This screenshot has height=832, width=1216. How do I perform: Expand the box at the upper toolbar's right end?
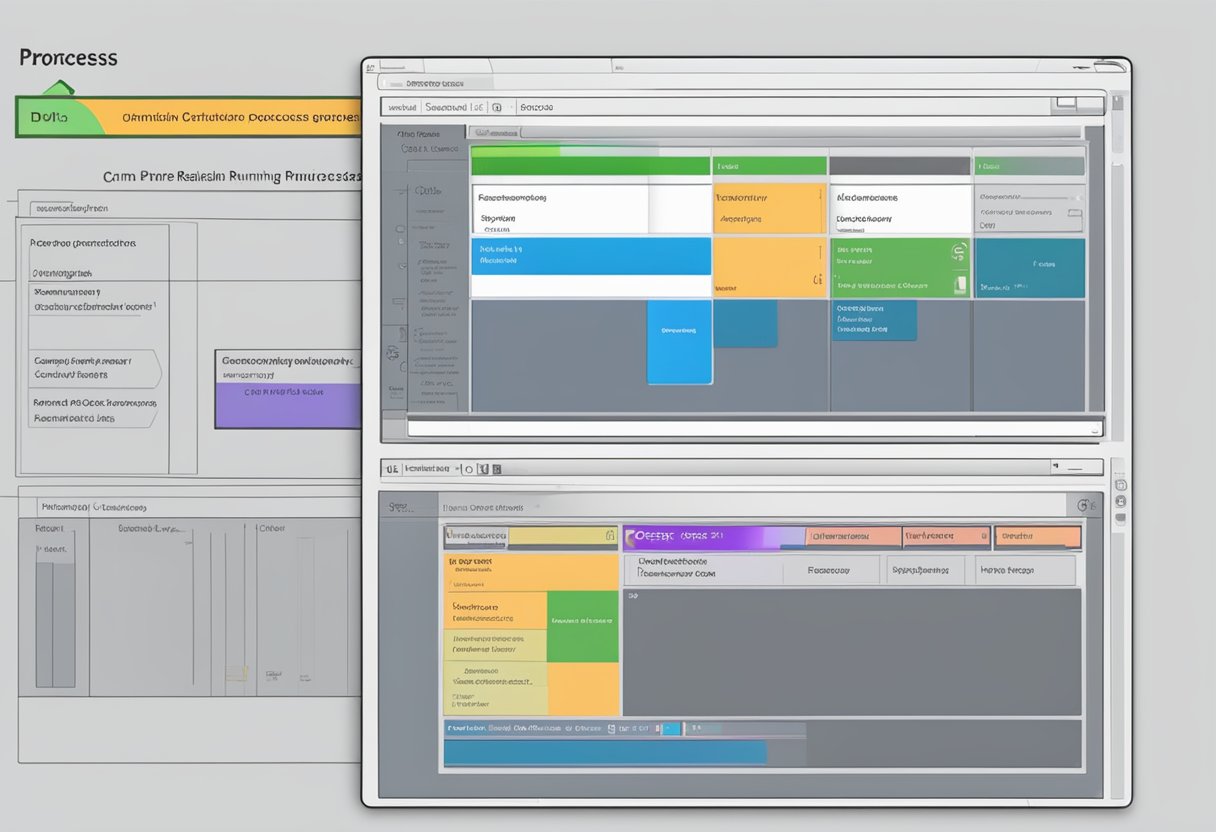[x=1066, y=102]
